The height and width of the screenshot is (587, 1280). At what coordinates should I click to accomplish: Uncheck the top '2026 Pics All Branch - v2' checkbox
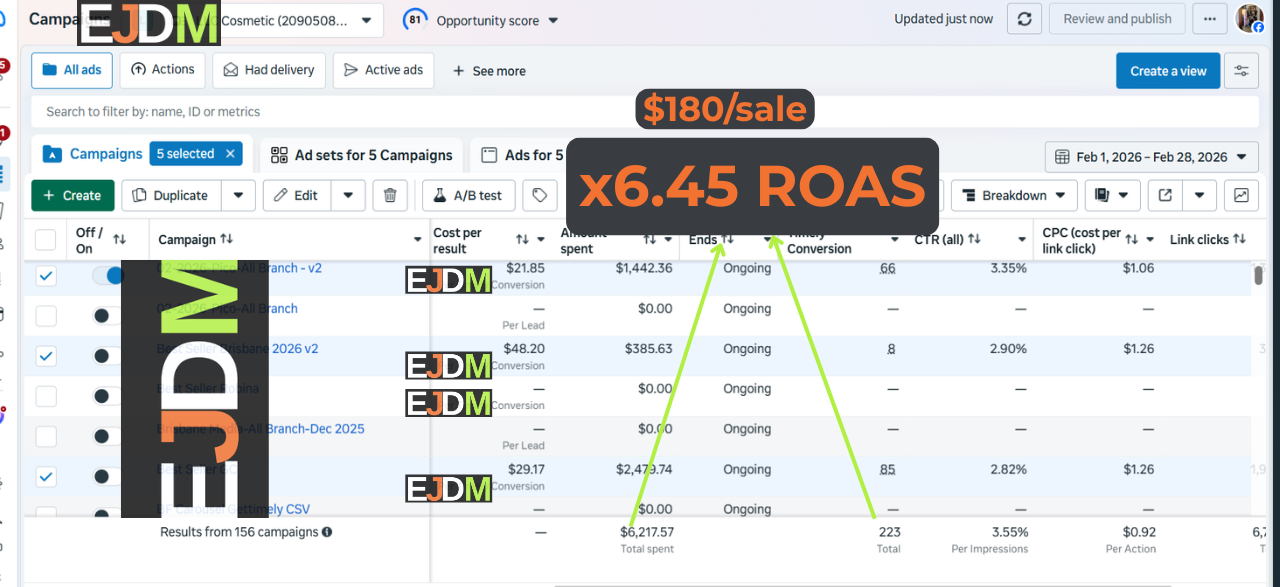pos(45,276)
